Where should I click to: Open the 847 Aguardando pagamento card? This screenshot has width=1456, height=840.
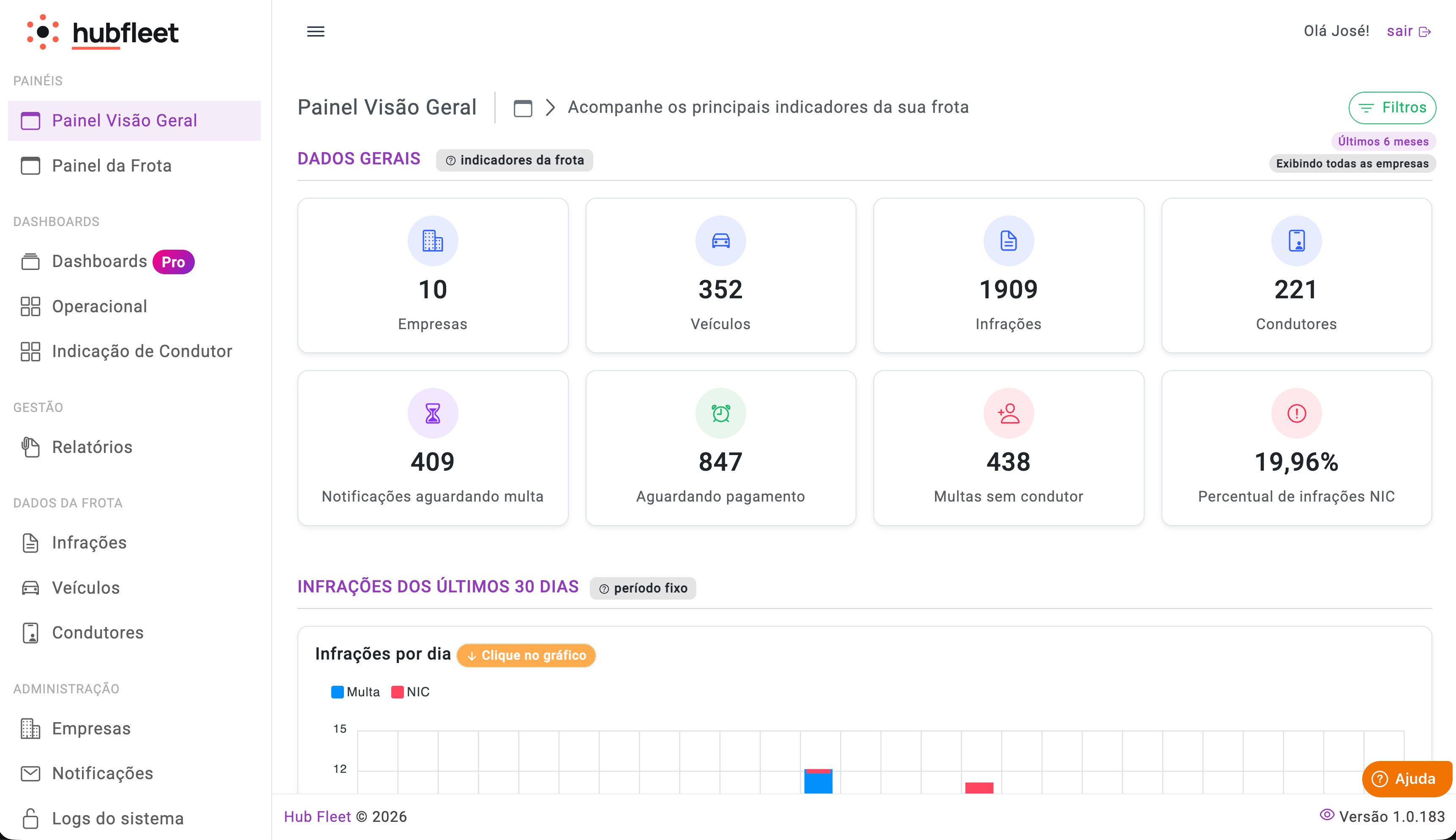click(x=720, y=448)
